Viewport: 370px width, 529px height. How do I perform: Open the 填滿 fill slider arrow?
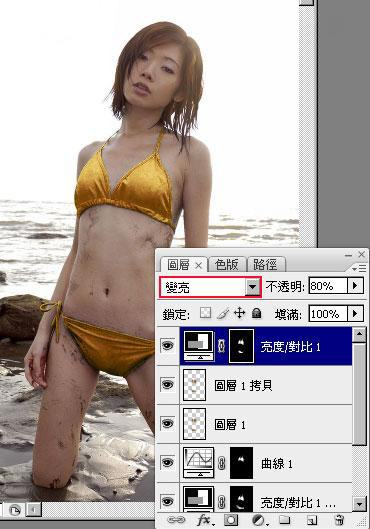[x=355, y=314]
